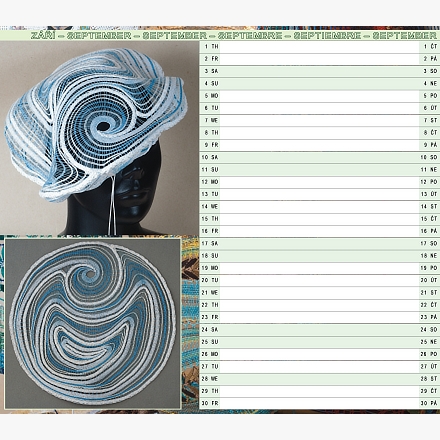This screenshot has width=440, height=440.
Task: Click the 19 MO day label
Action: coord(210,268)
